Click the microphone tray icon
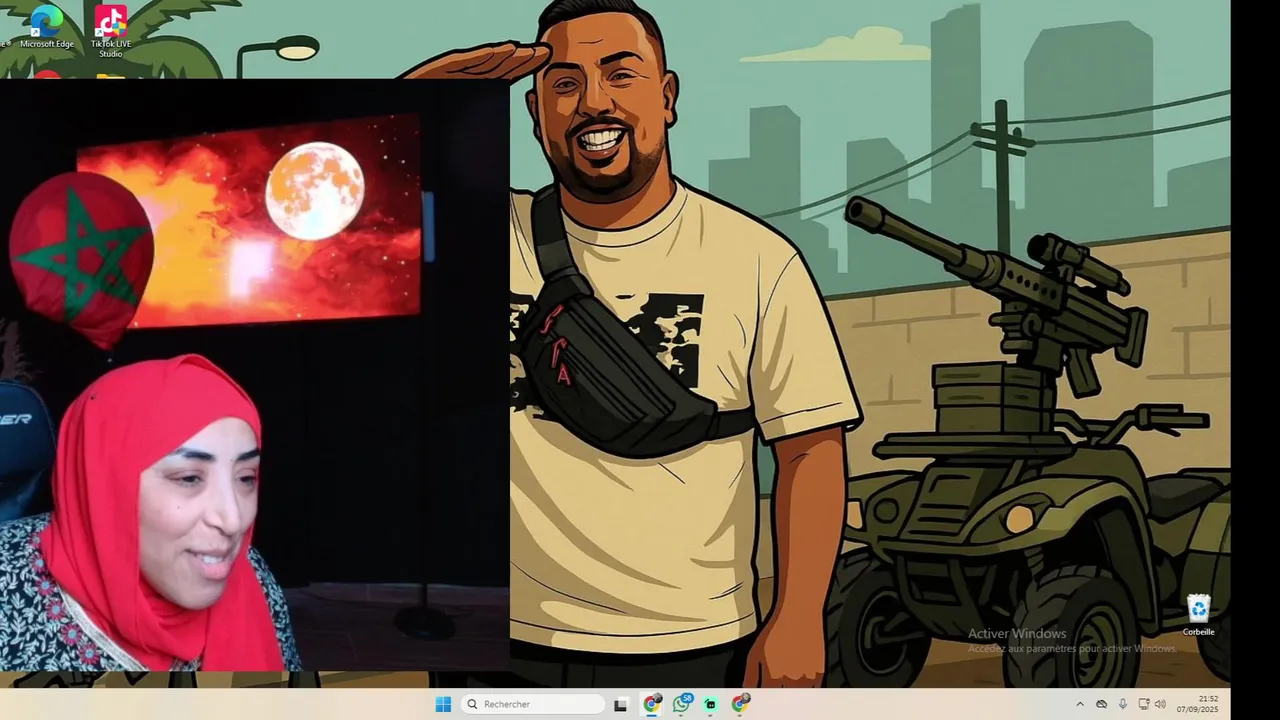Image resolution: width=1280 pixels, height=720 pixels. 1123,704
